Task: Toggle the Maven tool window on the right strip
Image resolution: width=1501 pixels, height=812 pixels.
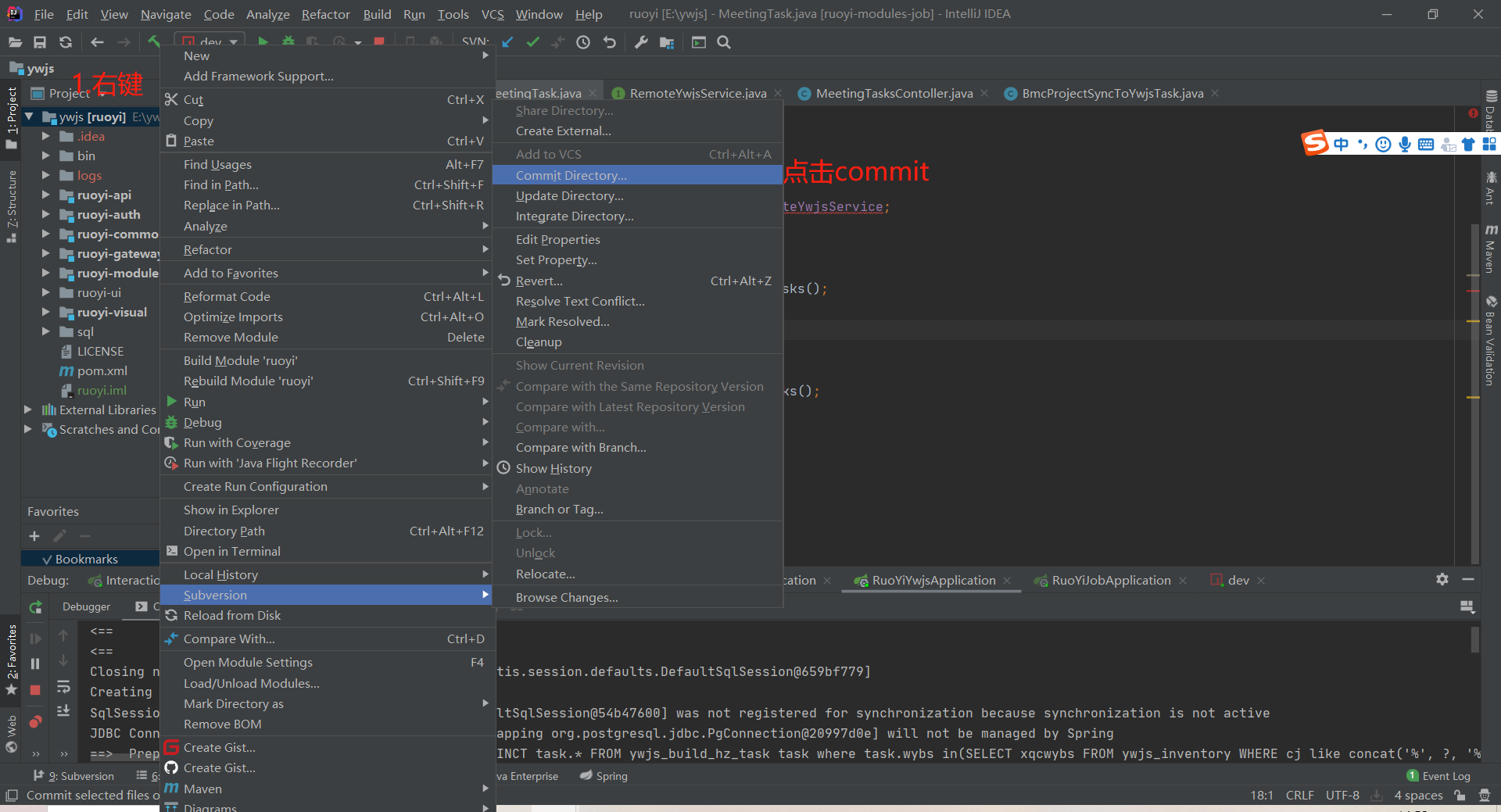Action: (x=1491, y=250)
